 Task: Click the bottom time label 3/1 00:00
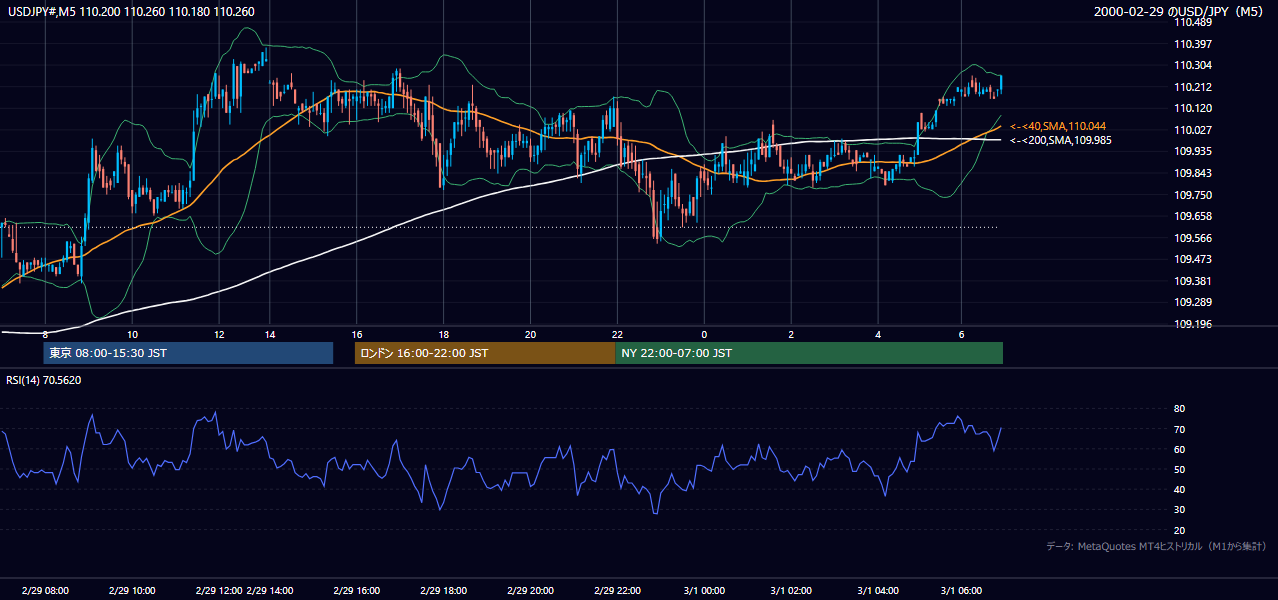click(x=705, y=591)
